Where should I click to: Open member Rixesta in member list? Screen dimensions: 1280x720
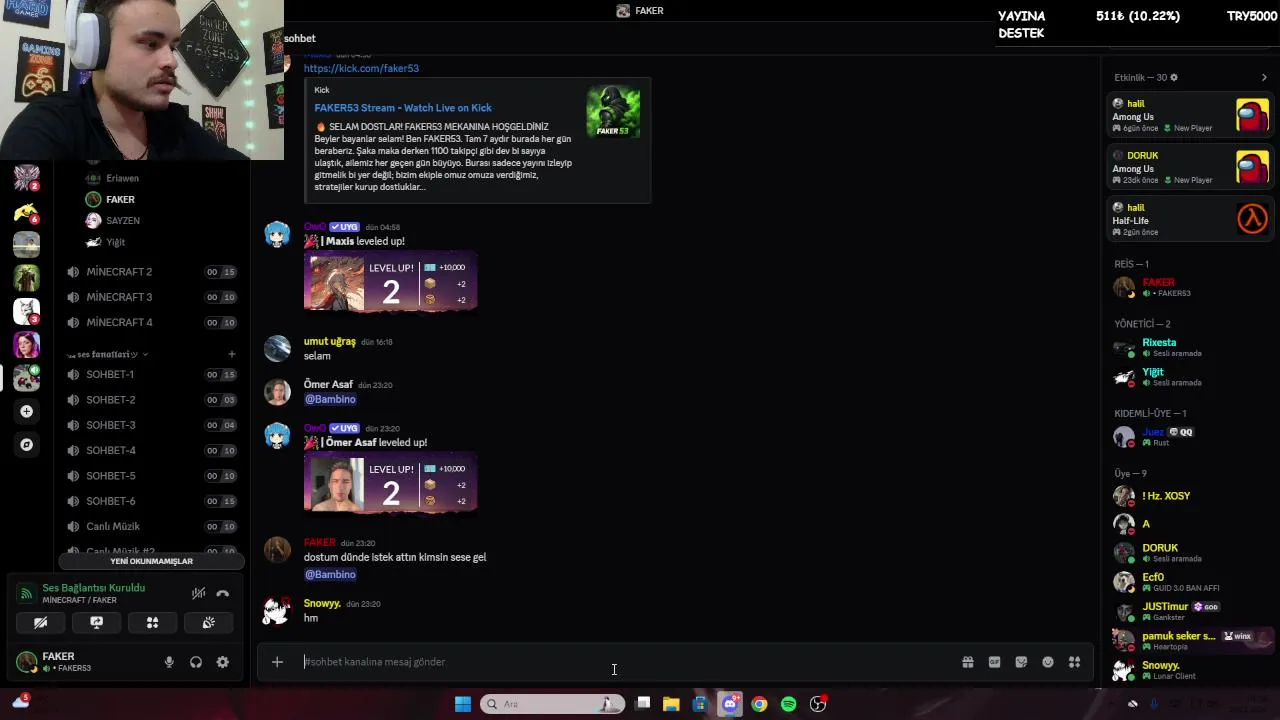(1190, 347)
